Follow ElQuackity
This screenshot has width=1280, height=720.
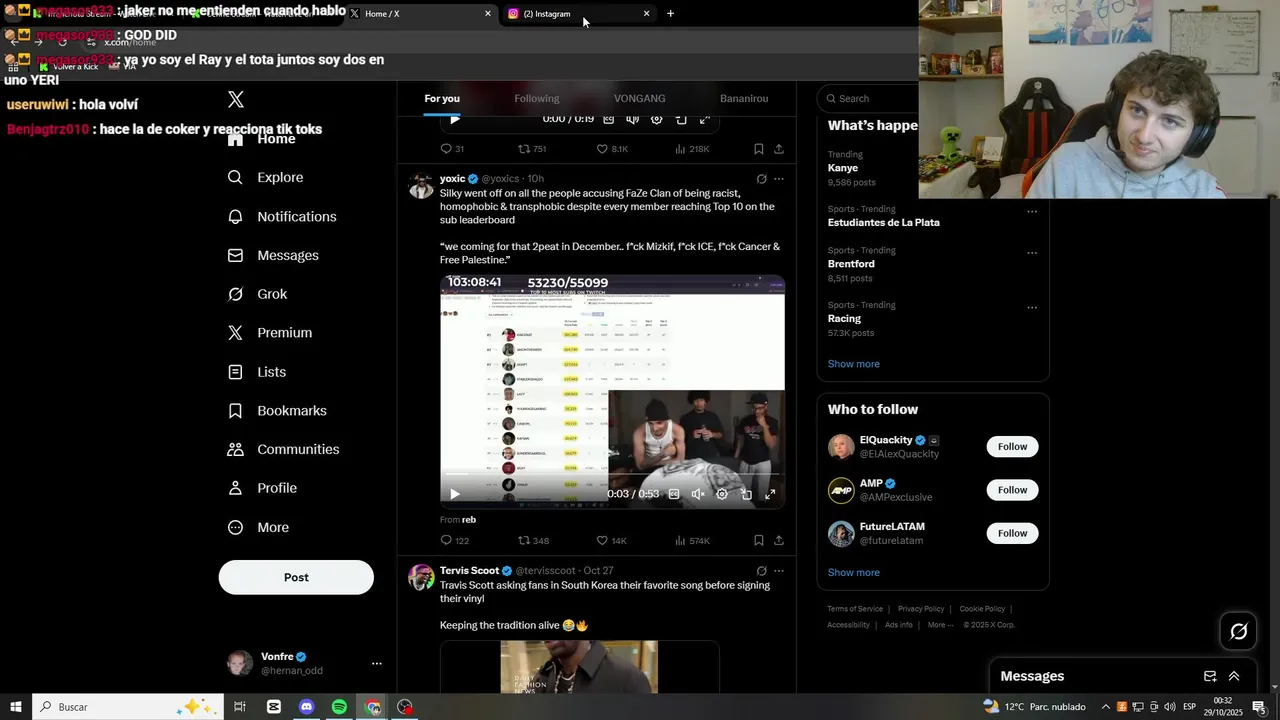pos(1012,447)
